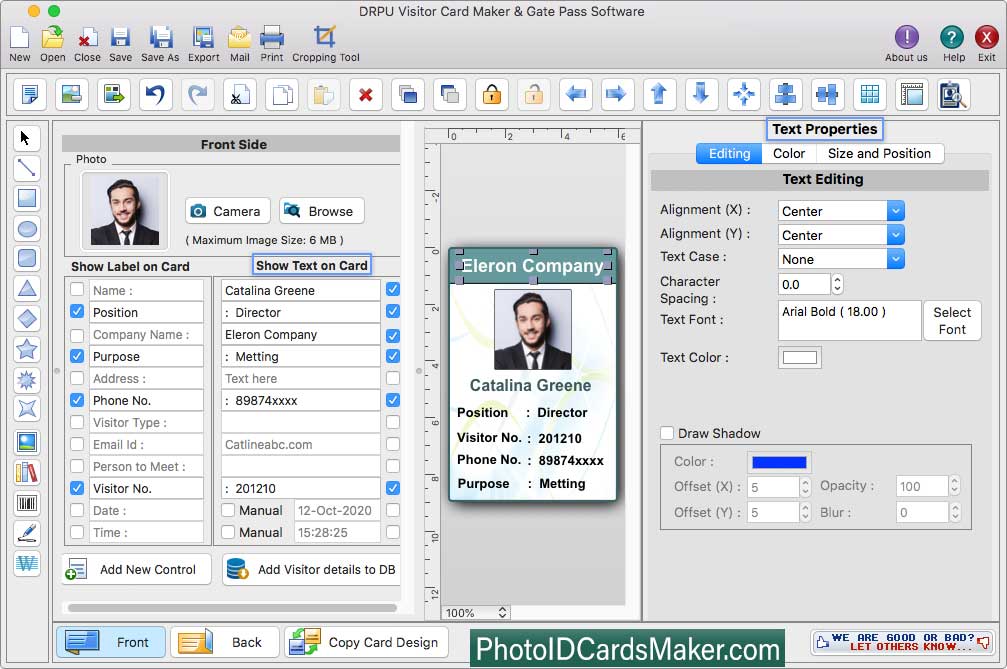
Task: Toggle the Manual checkbox for Date
Action: point(227,510)
